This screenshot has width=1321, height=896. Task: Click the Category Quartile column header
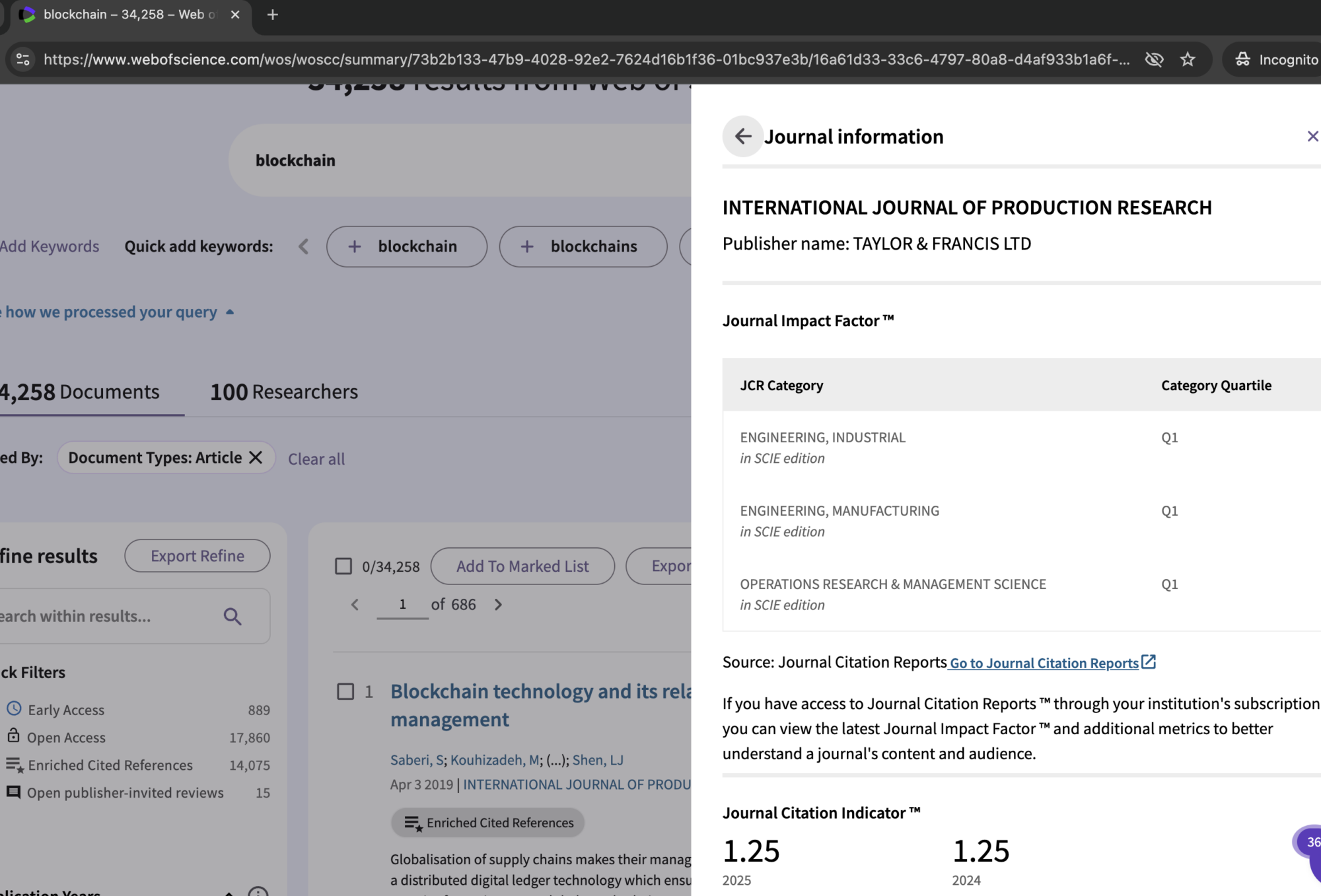[x=1216, y=386]
